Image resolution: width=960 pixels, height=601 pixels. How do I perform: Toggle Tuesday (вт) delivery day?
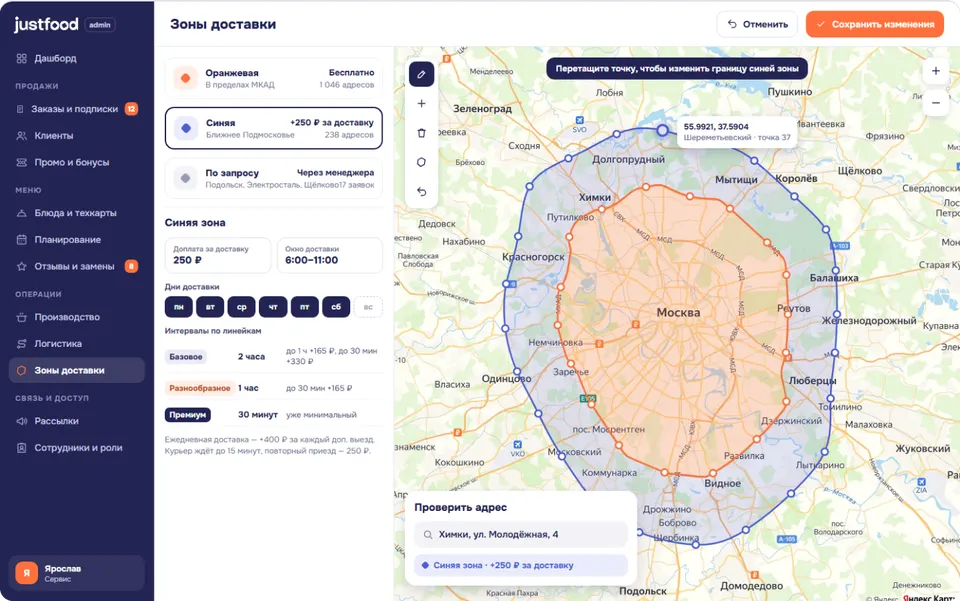pos(210,307)
